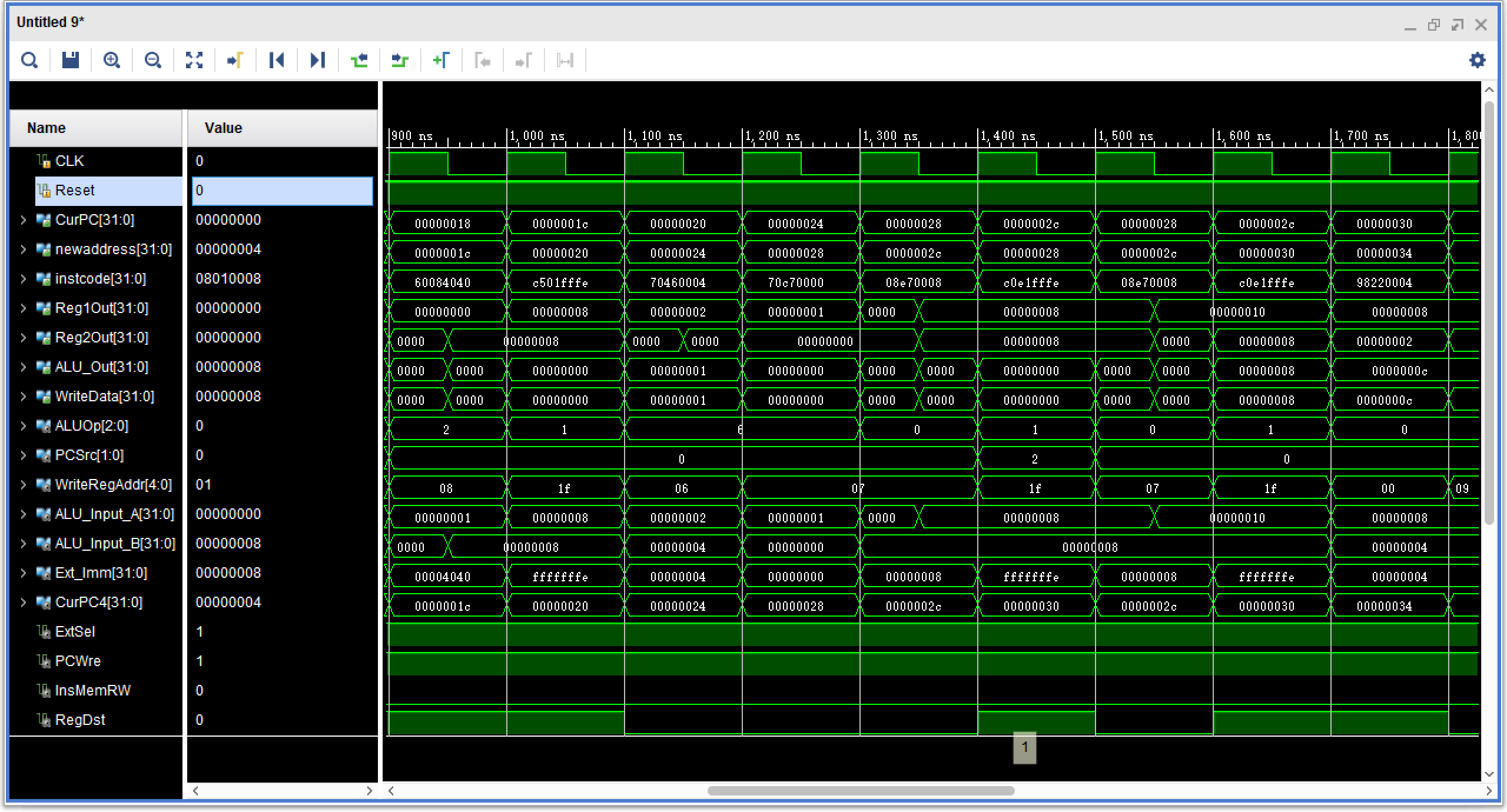Screen dimensions: 1507x812
Task: Select the RegDst signal row
Action: pos(80,720)
